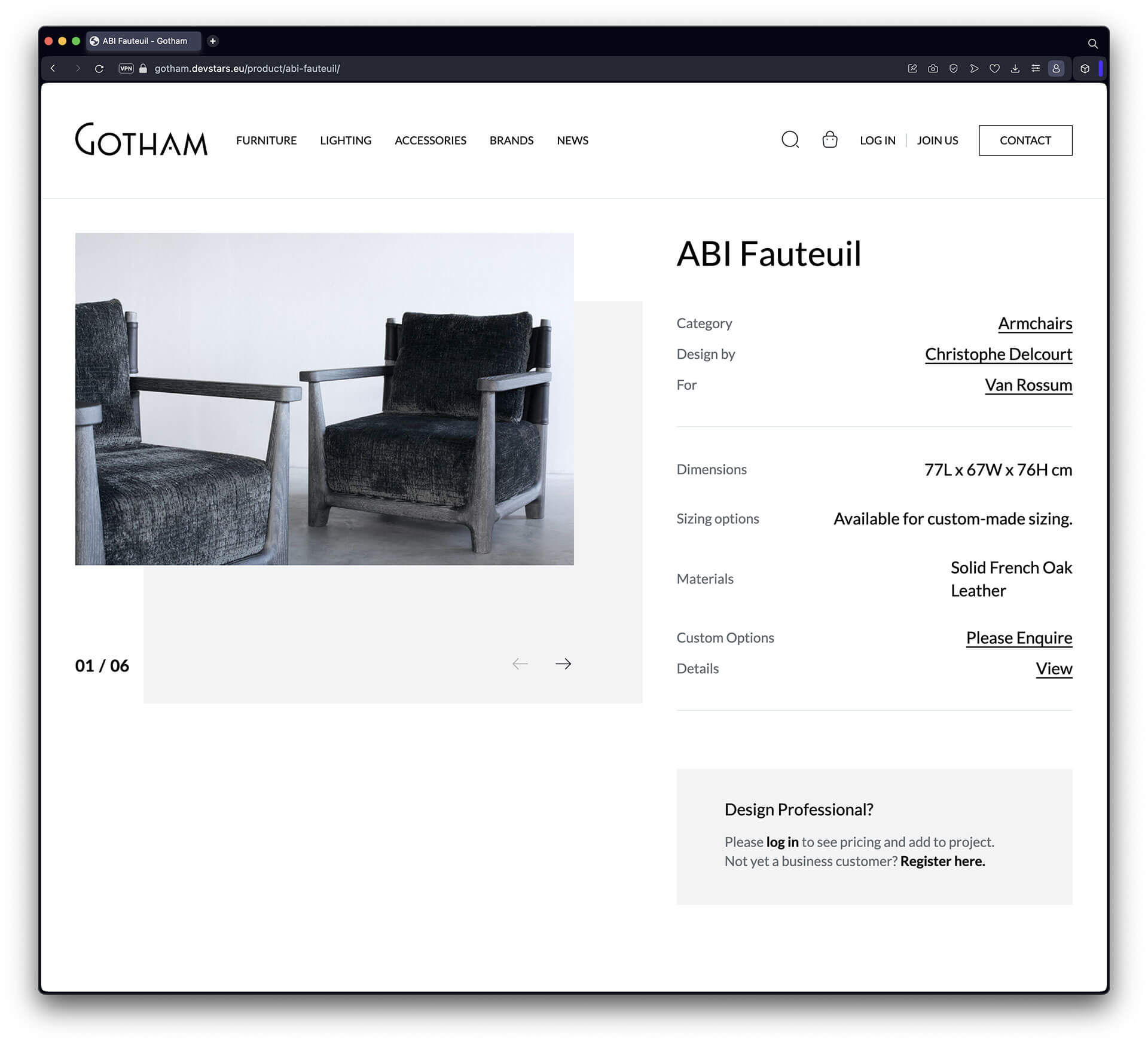Viewport: 1148px width, 1045px height.
Task: Click the browser back arrow button
Action: click(x=53, y=68)
